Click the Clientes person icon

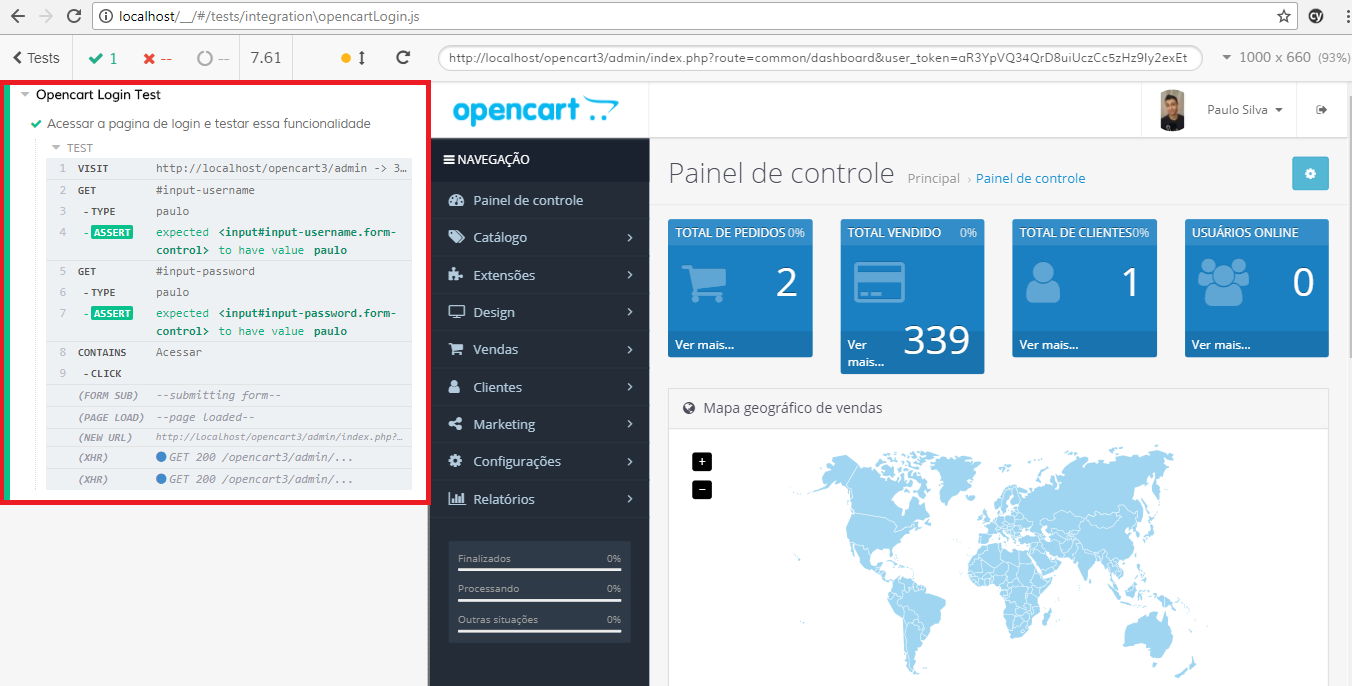coord(455,387)
